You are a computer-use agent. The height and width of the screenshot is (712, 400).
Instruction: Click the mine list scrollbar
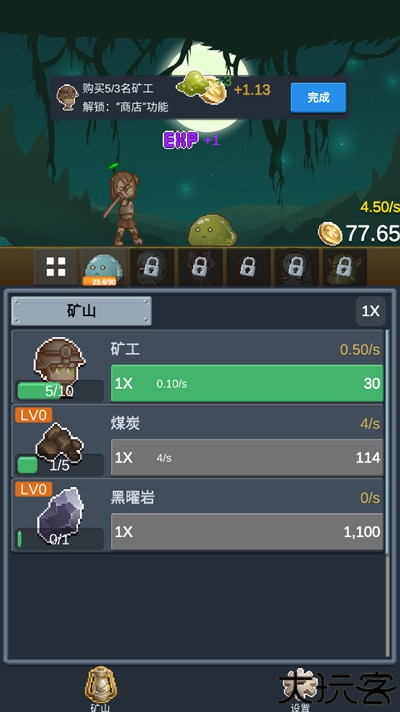click(387, 493)
